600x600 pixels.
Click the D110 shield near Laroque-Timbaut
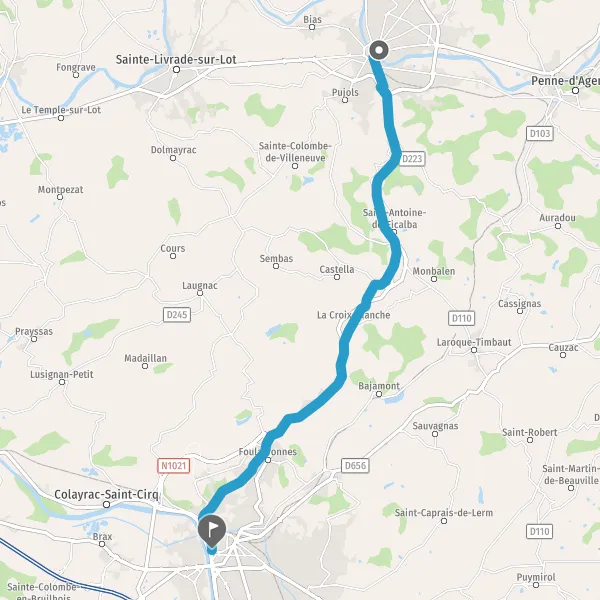coord(461,318)
